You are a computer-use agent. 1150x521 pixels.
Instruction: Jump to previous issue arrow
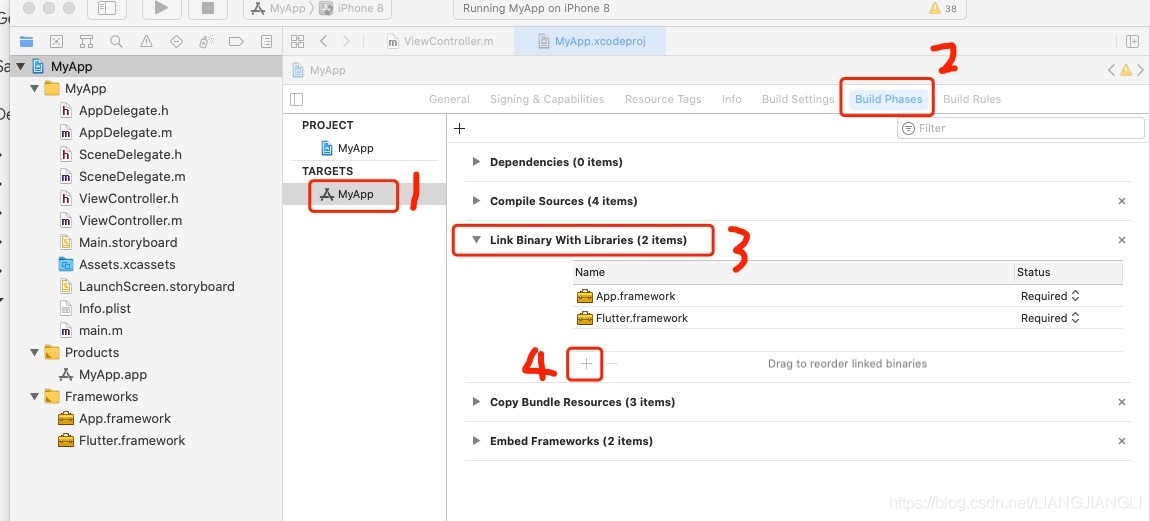(1111, 70)
